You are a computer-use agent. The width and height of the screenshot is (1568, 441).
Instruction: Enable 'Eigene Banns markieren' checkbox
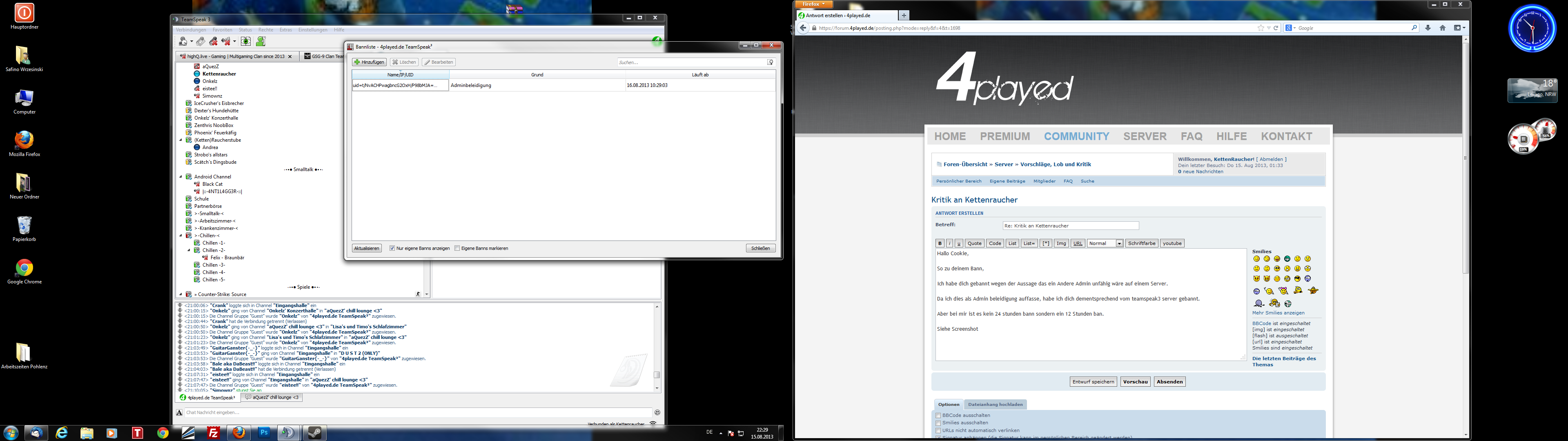point(457,249)
